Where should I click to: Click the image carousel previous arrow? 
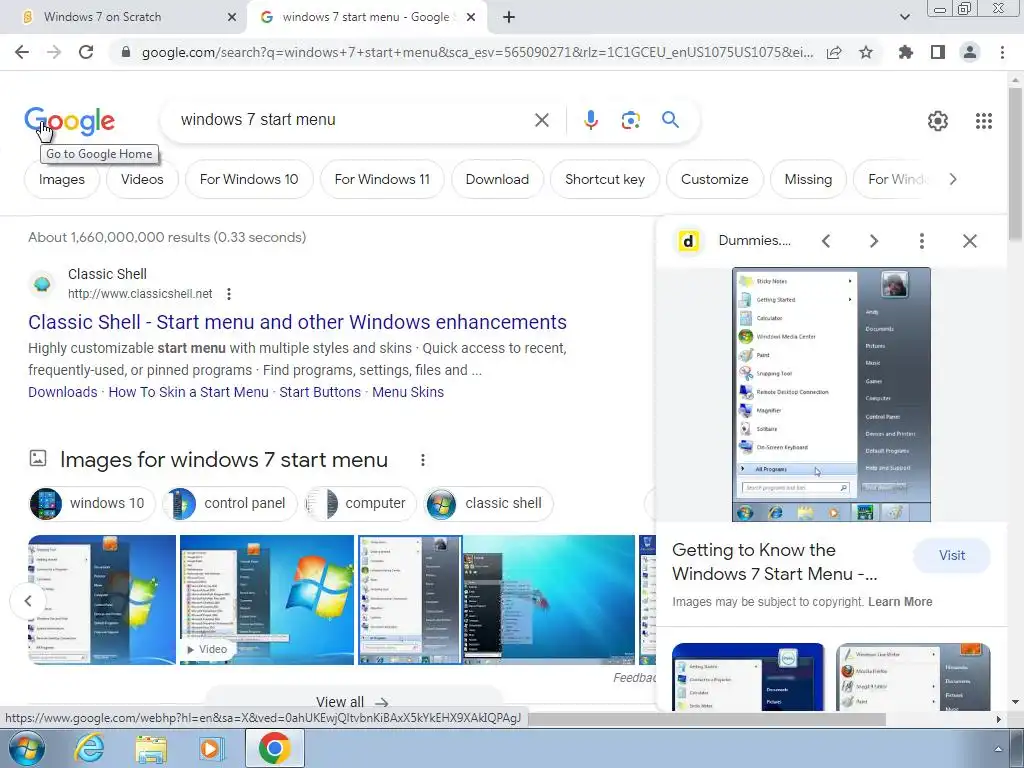[x=28, y=601]
